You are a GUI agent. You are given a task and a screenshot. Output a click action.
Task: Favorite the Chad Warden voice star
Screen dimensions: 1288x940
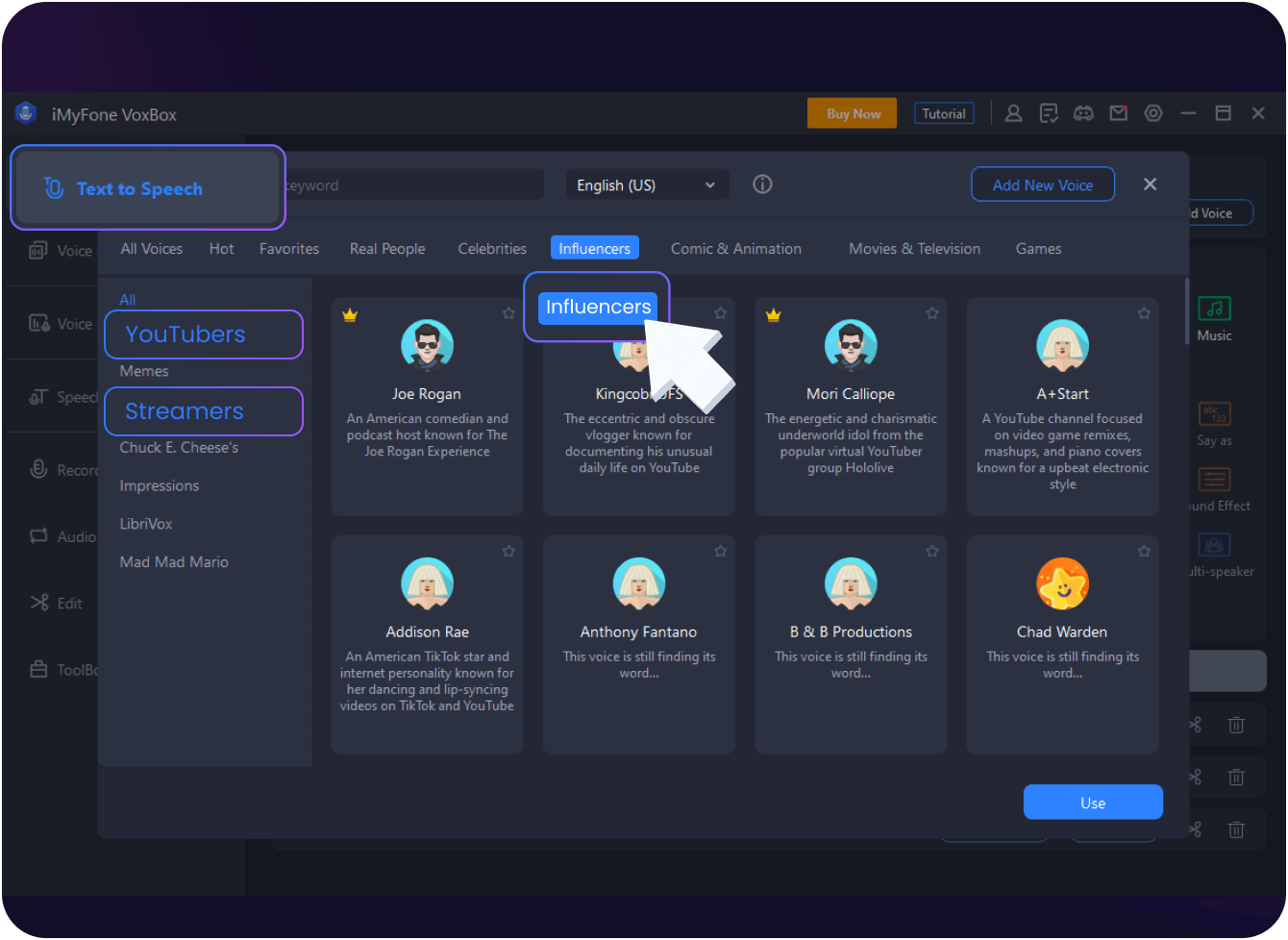tap(1144, 552)
